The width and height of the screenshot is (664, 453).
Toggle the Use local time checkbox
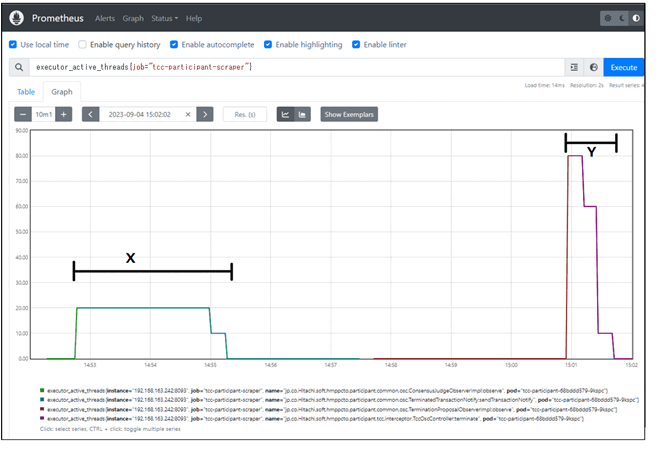coord(13,45)
